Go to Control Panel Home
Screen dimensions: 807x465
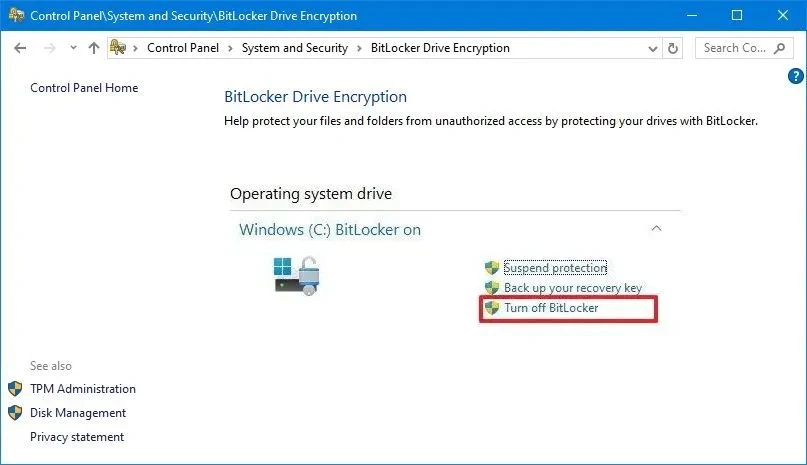(84, 88)
